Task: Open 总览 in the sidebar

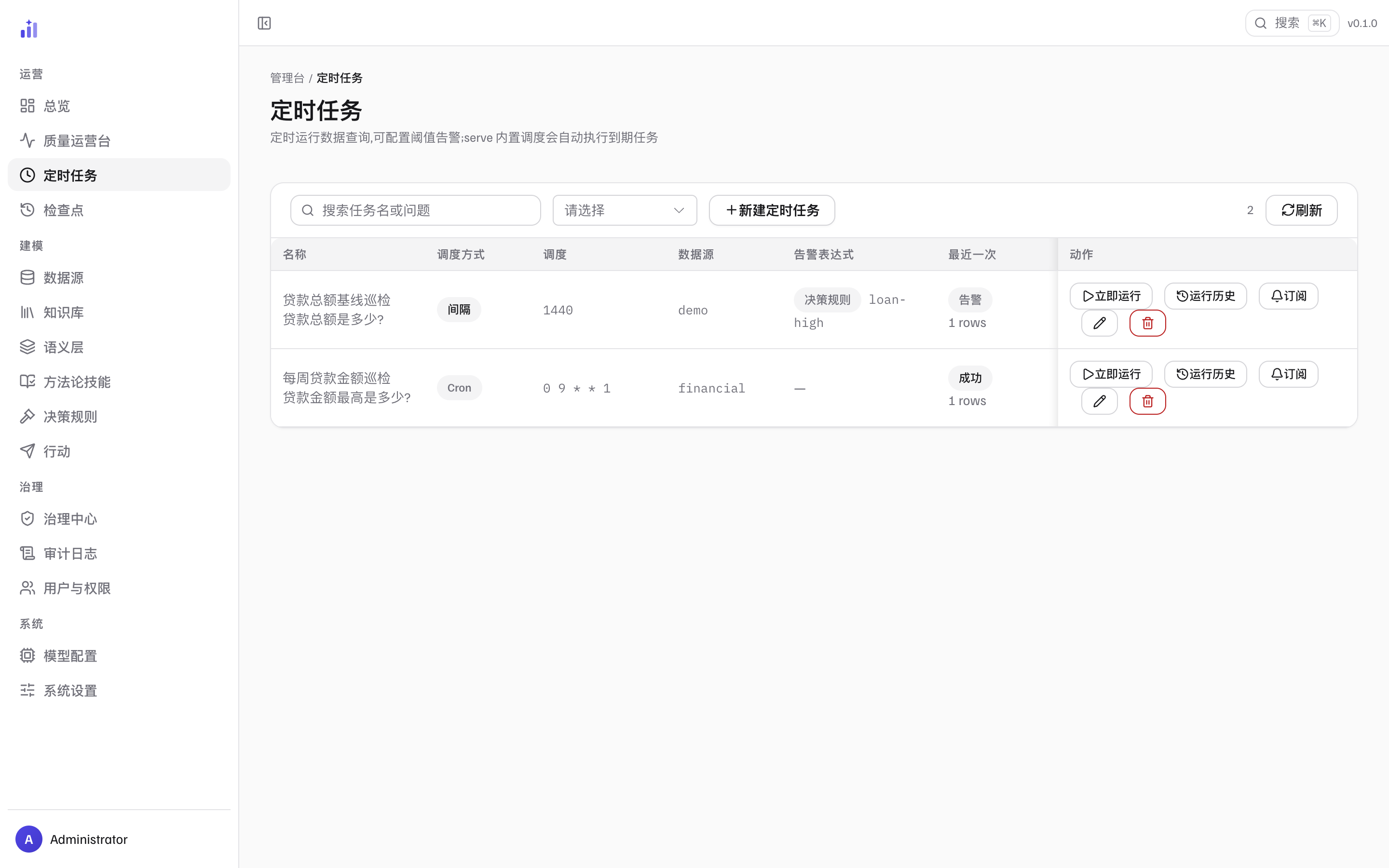Action: coord(119,106)
